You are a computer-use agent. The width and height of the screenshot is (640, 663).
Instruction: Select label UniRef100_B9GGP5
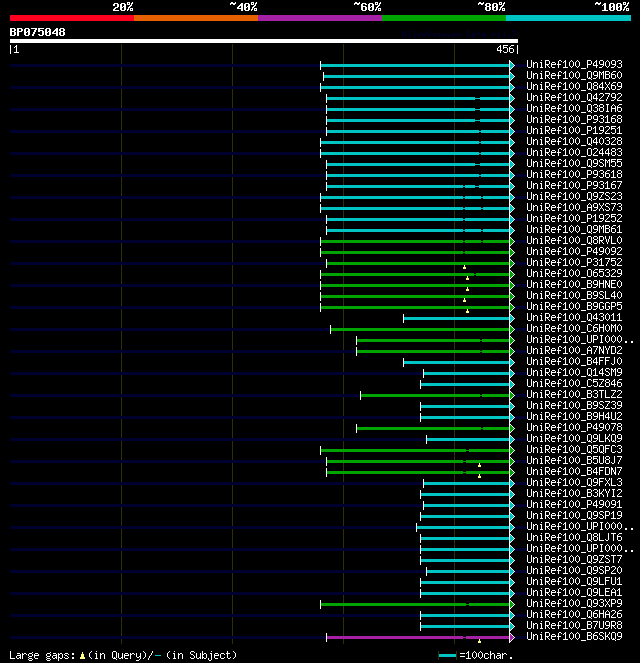click(x=574, y=306)
